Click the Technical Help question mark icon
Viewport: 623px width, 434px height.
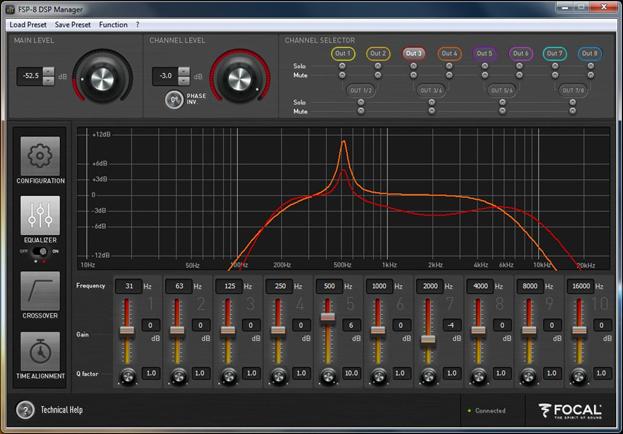26,410
